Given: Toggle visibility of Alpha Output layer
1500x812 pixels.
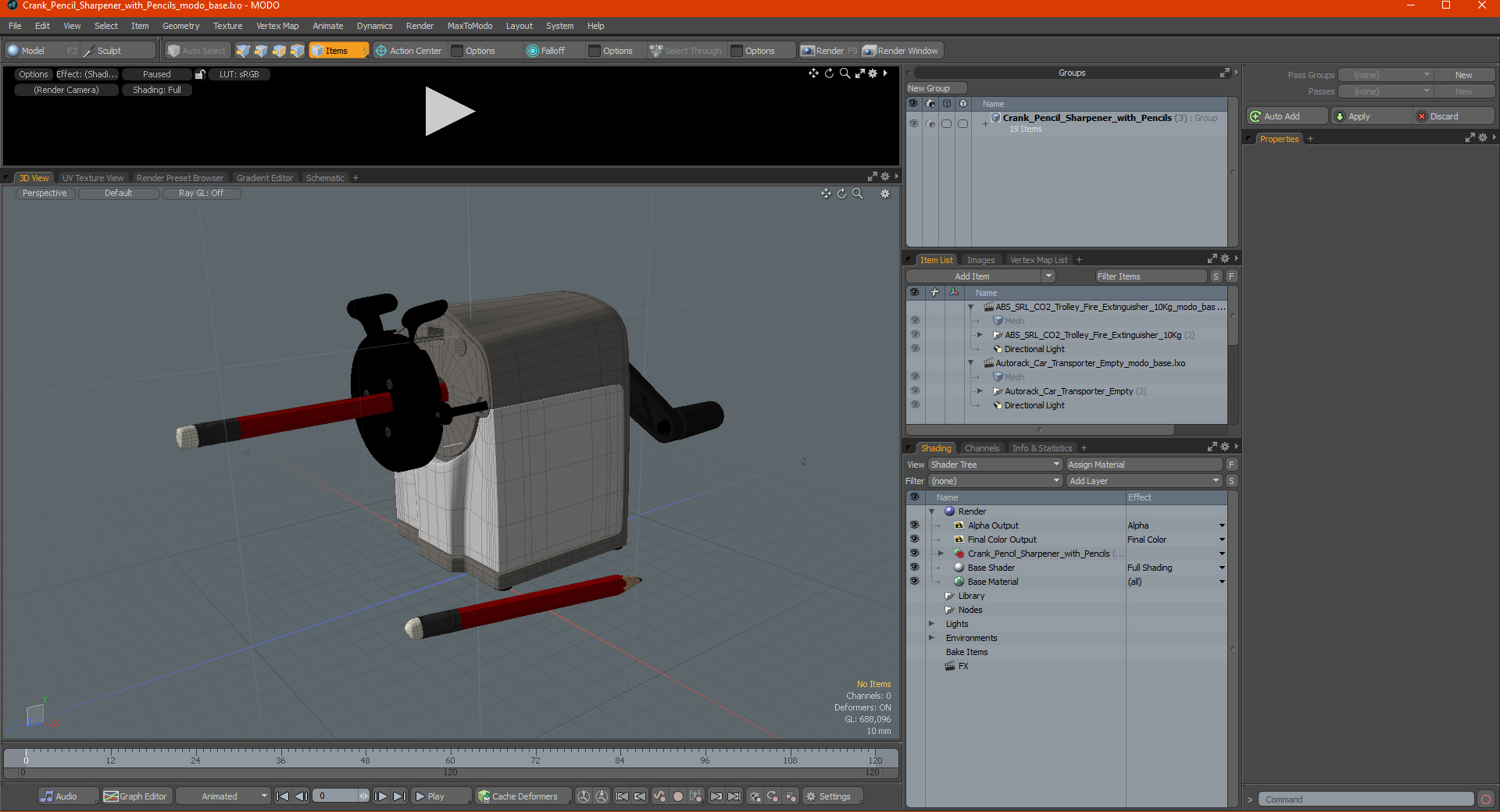Looking at the screenshot, I should coord(914,525).
